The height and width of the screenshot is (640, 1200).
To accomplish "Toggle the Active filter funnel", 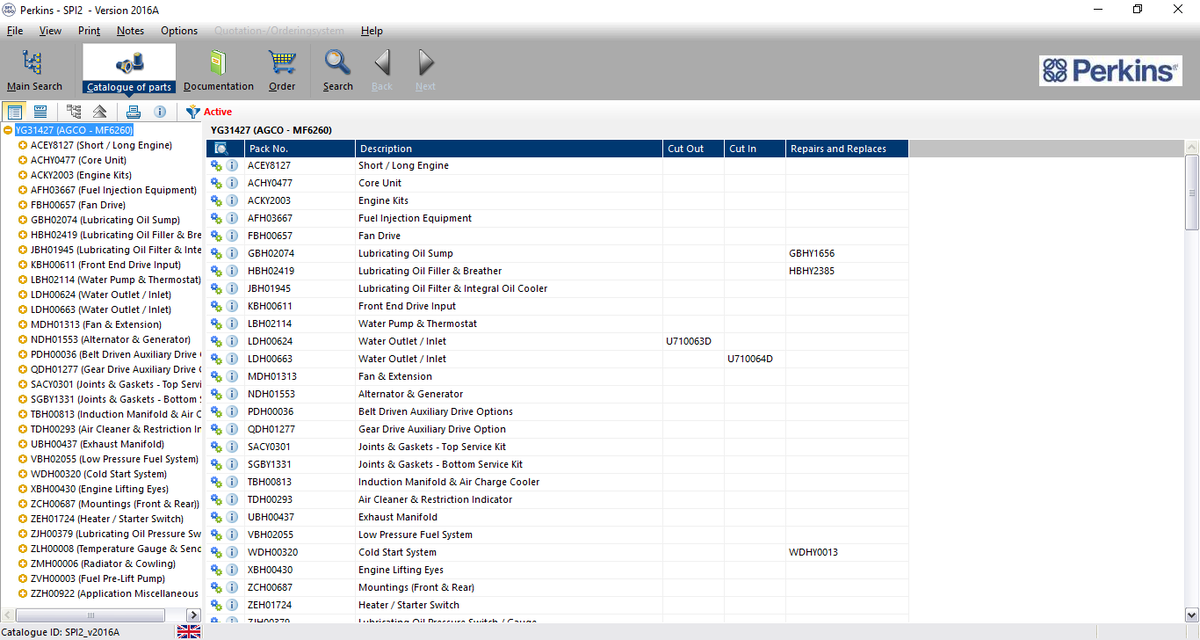I will pos(193,112).
